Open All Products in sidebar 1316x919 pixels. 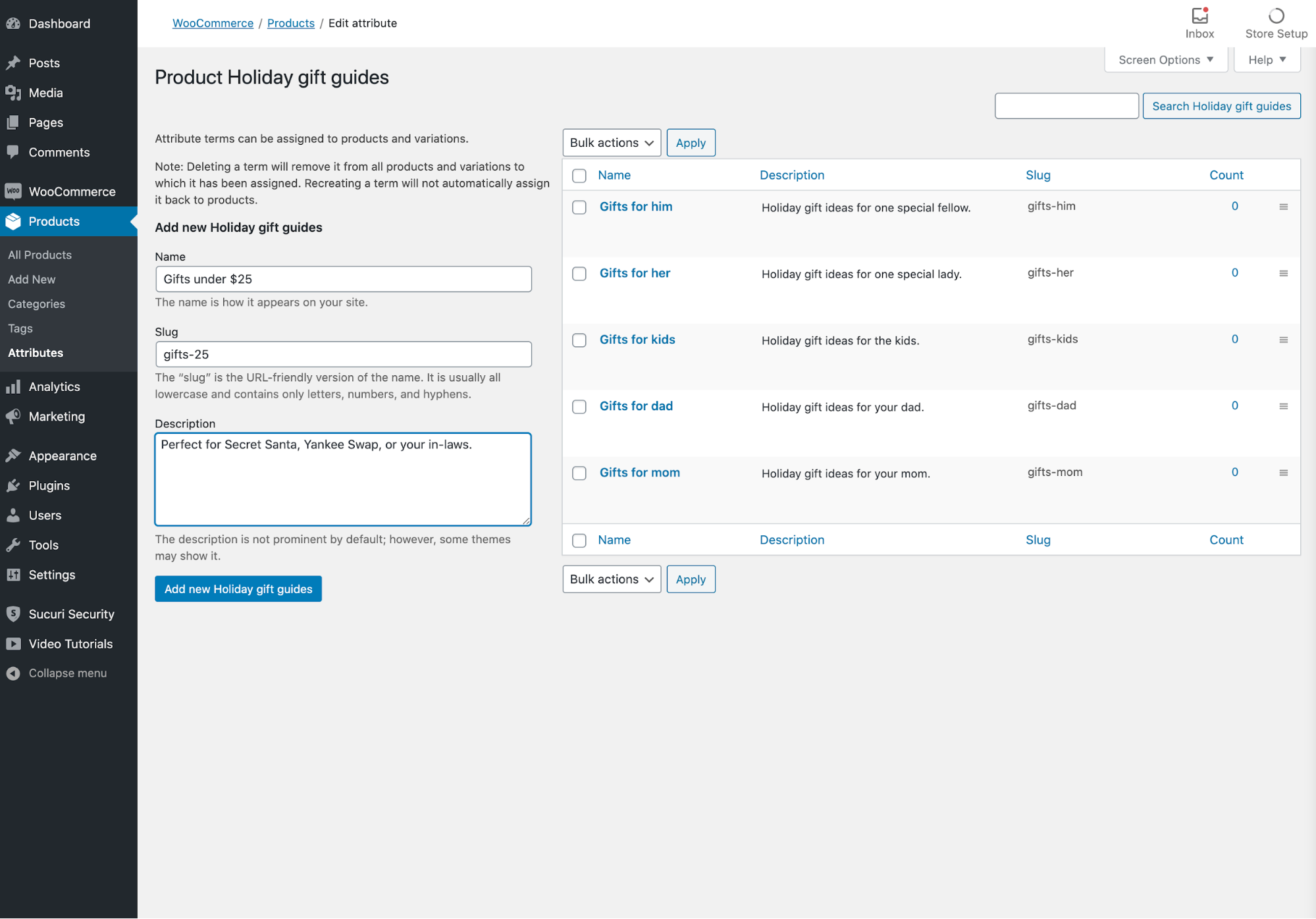click(39, 255)
